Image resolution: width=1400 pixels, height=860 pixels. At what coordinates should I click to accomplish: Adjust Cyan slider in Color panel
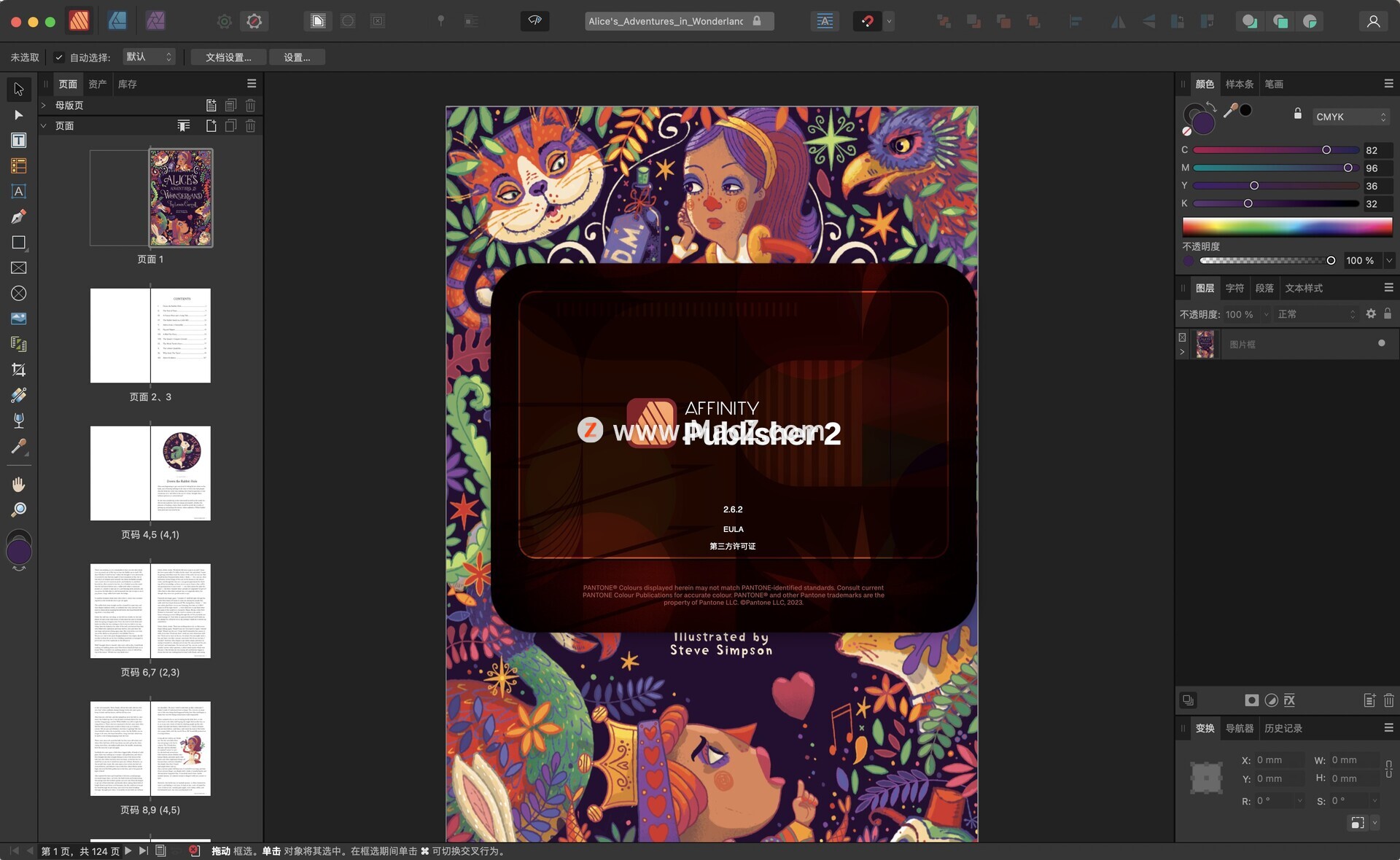click(x=1276, y=149)
